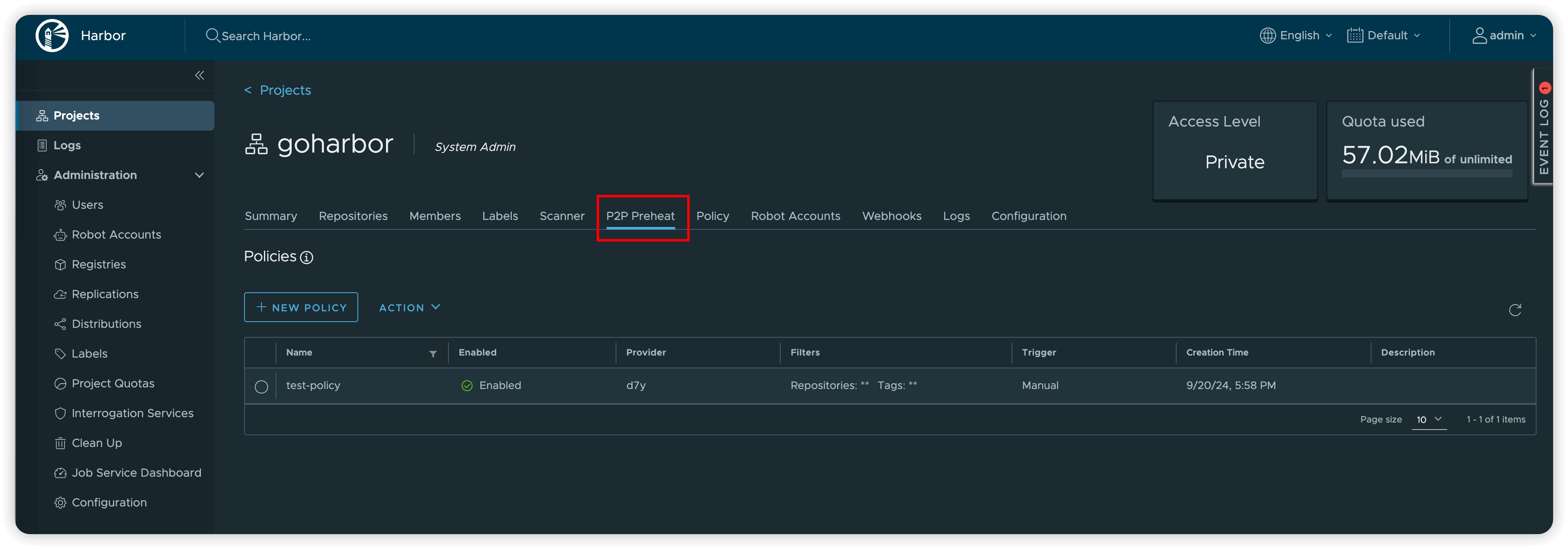Switch to the Repositories tab
Viewport: 1568px width, 549px height.
click(353, 215)
